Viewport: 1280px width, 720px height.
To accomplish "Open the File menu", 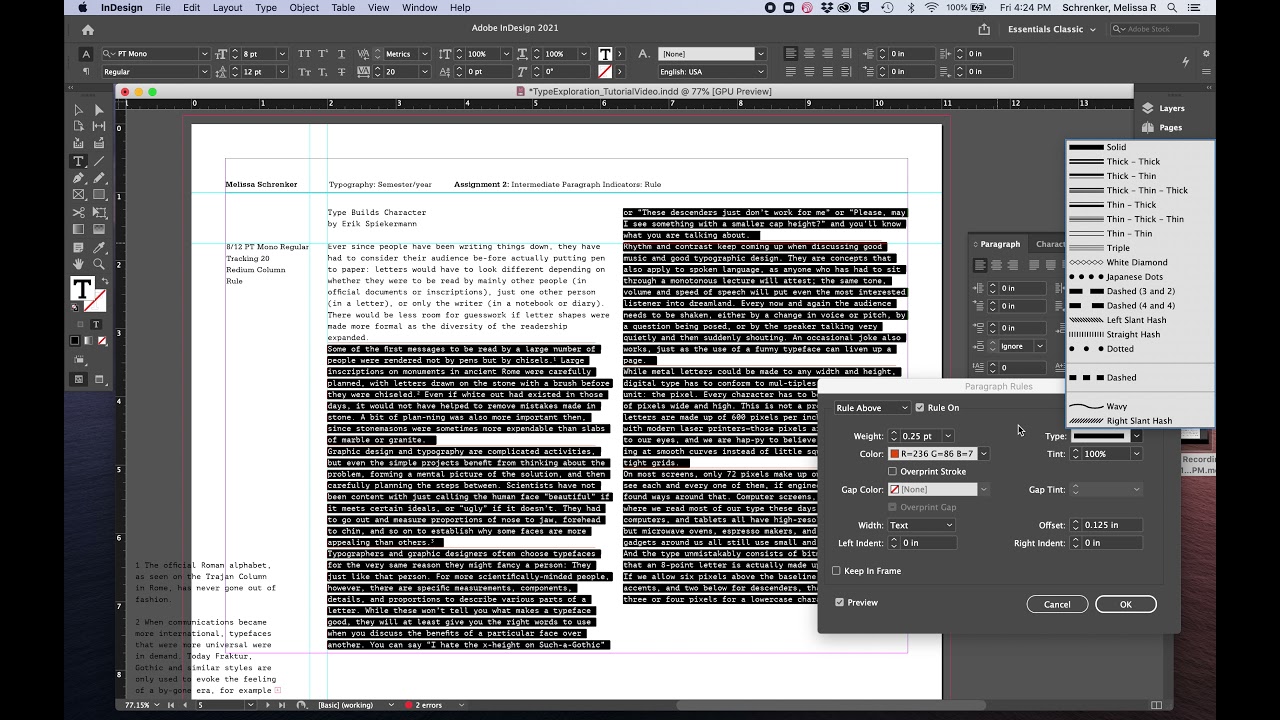I will tap(162, 7).
